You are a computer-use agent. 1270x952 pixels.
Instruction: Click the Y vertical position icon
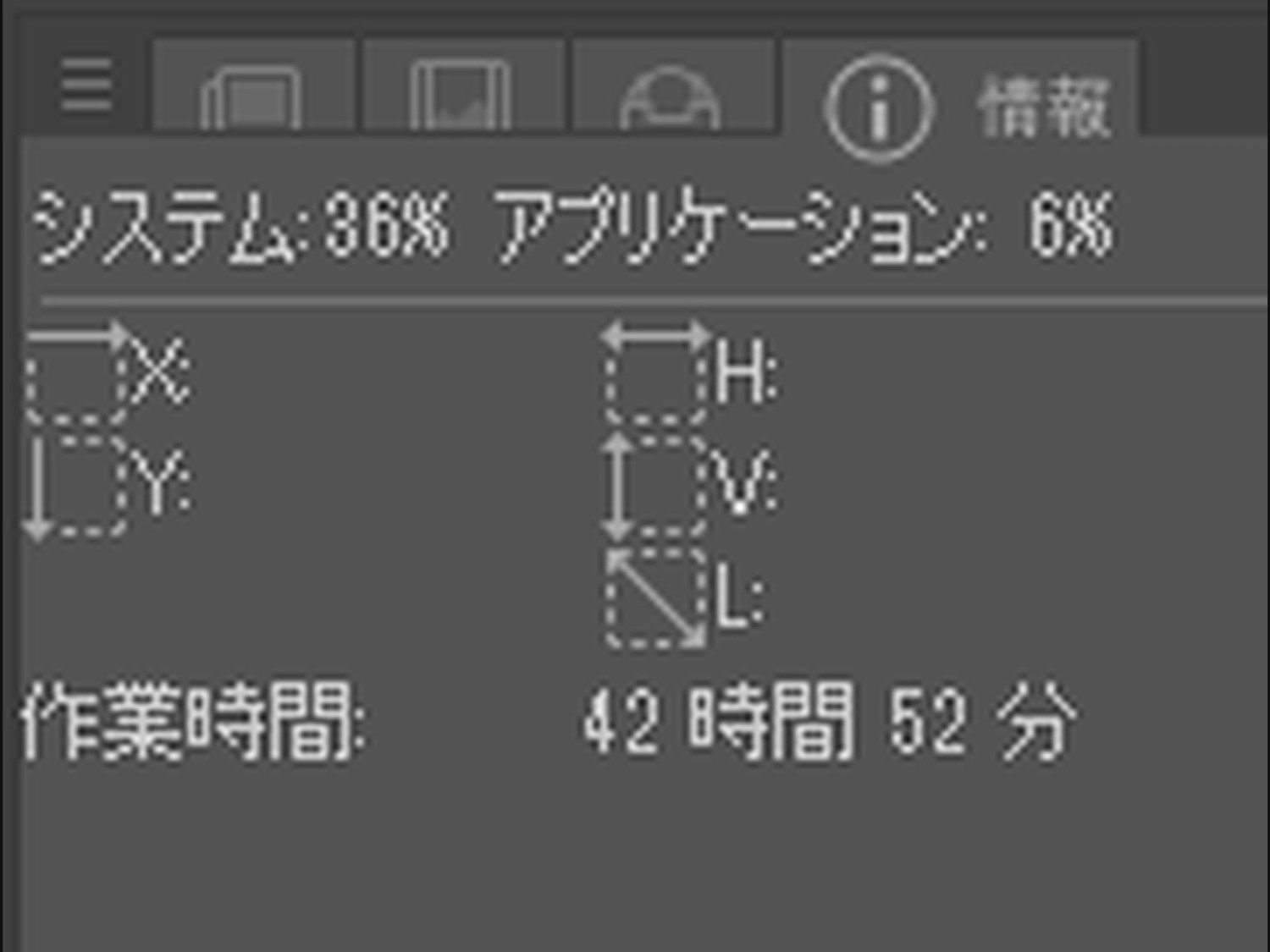(x=75, y=487)
